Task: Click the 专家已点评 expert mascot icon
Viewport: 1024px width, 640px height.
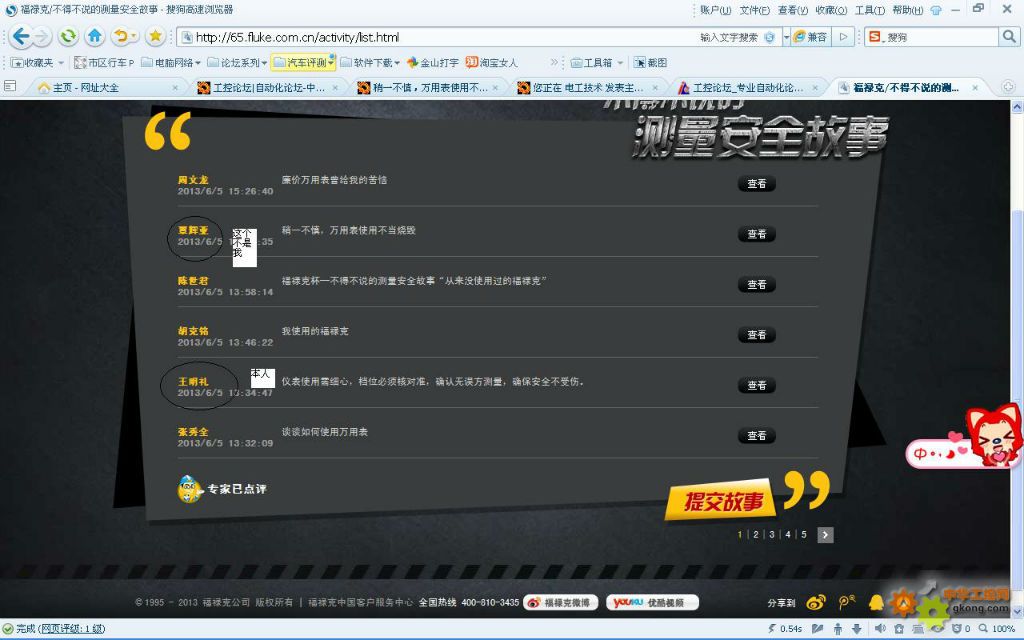Action: (190, 489)
